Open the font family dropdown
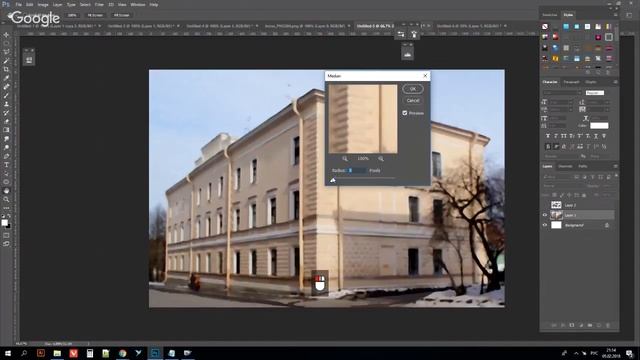 point(580,93)
